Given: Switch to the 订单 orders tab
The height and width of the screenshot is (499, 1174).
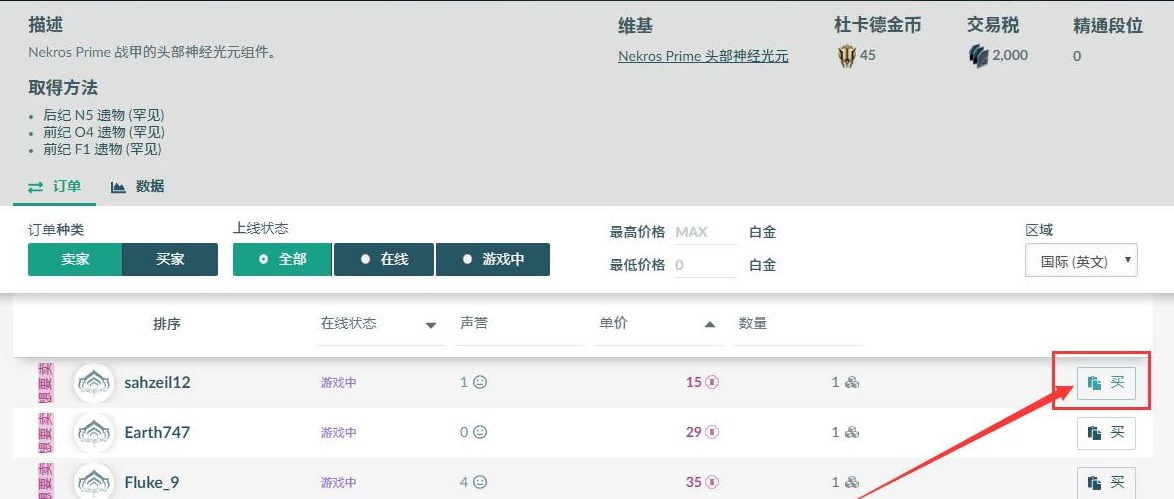Looking at the screenshot, I should point(54,187).
